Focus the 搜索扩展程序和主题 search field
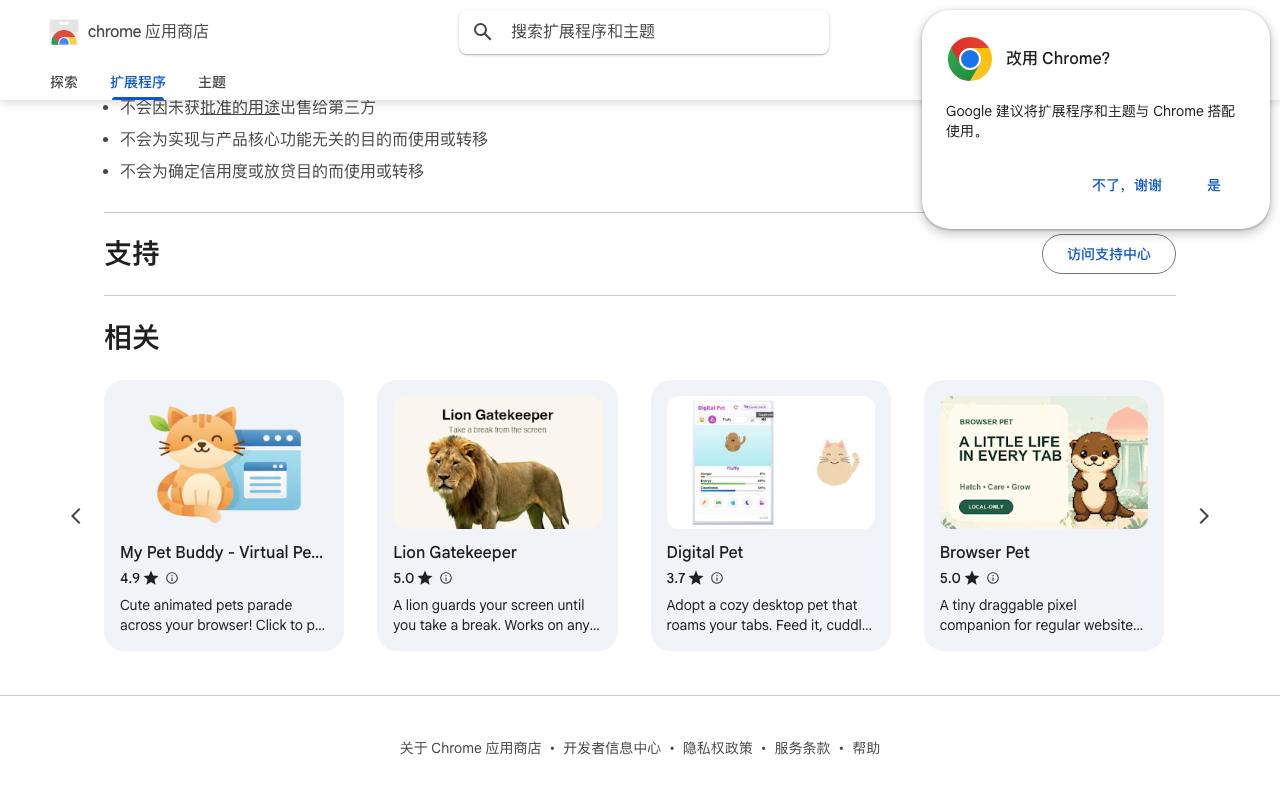Viewport: 1280px width, 800px height. click(x=644, y=32)
